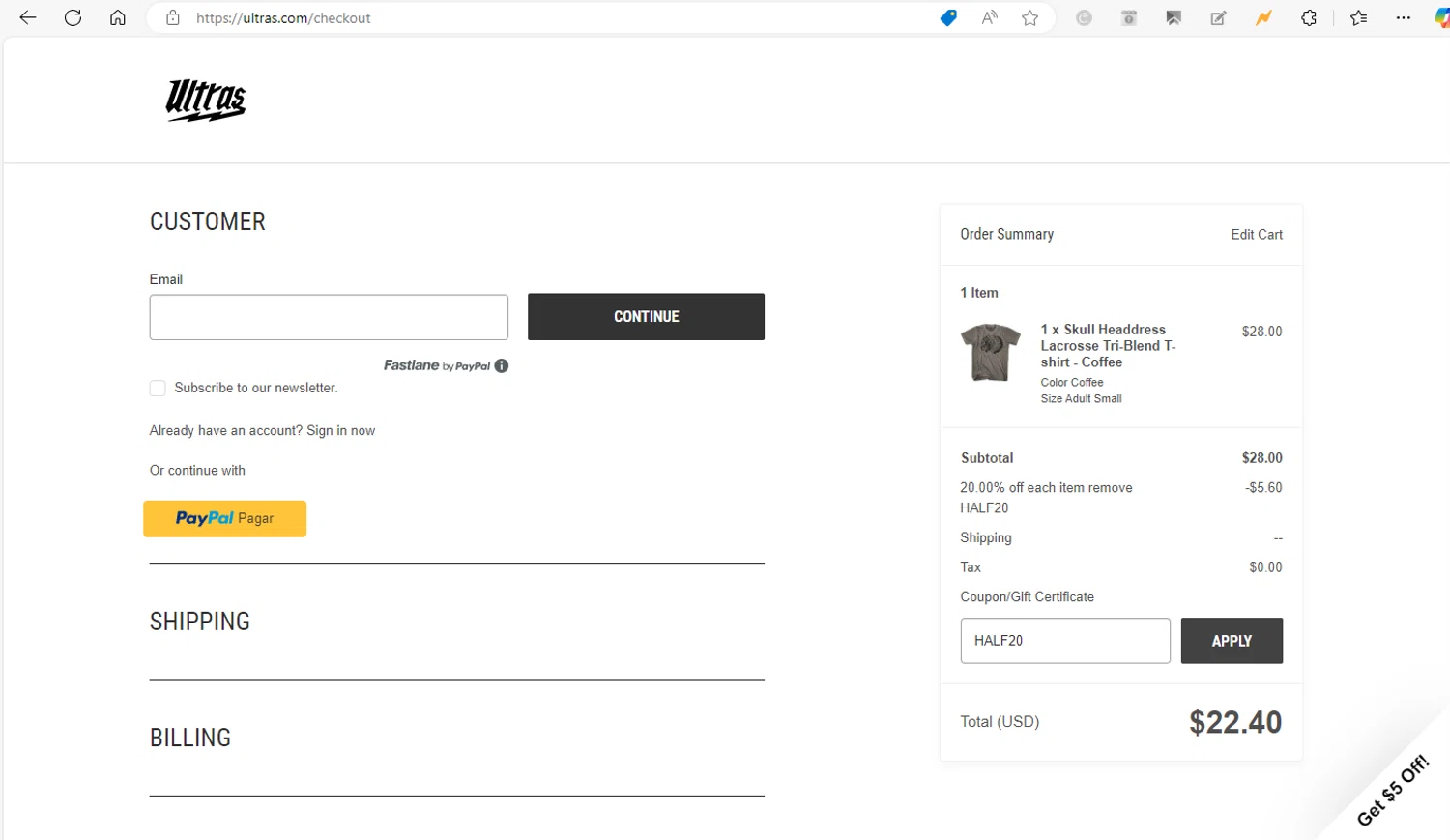Open browser settings and more menu
The height and width of the screenshot is (840, 1450).
(x=1404, y=17)
